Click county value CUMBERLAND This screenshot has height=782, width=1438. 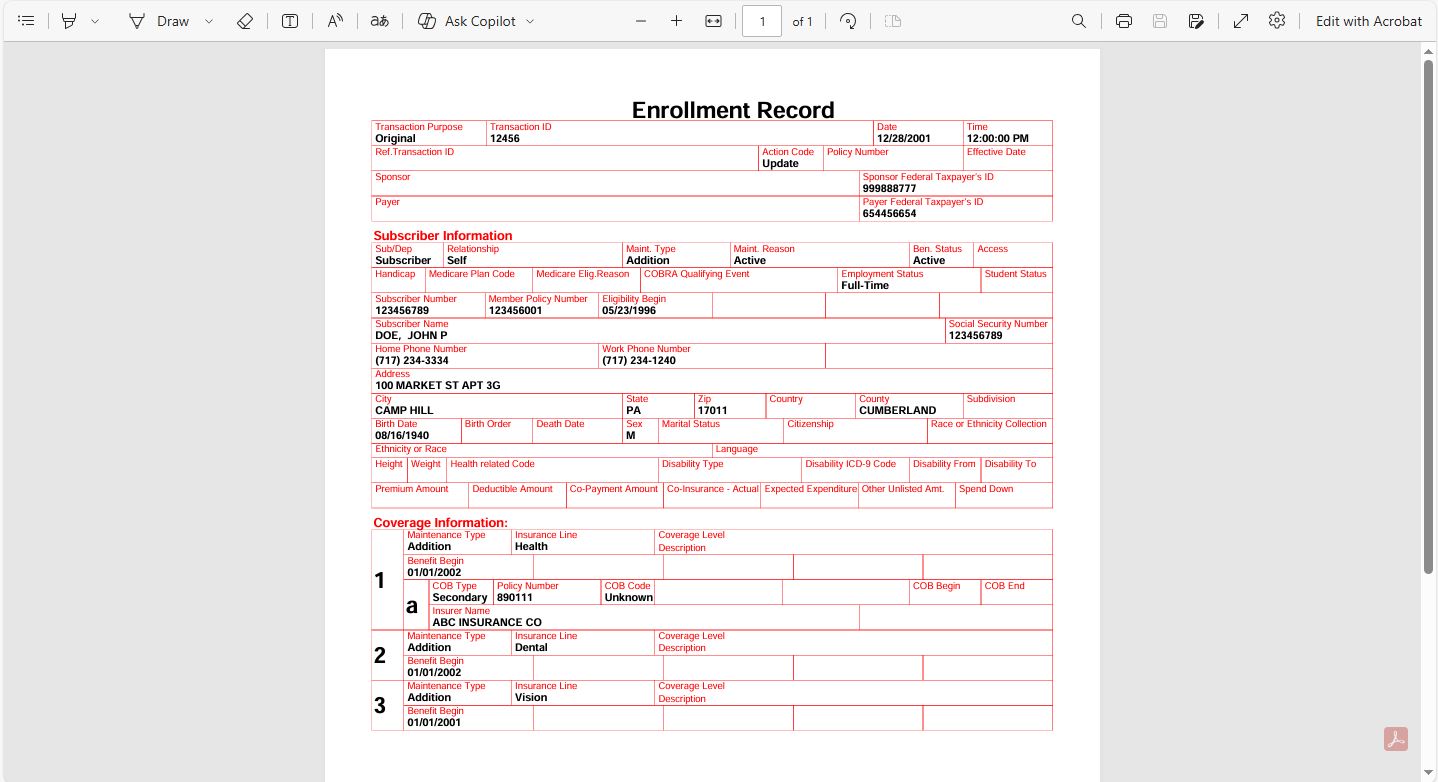[x=898, y=411]
